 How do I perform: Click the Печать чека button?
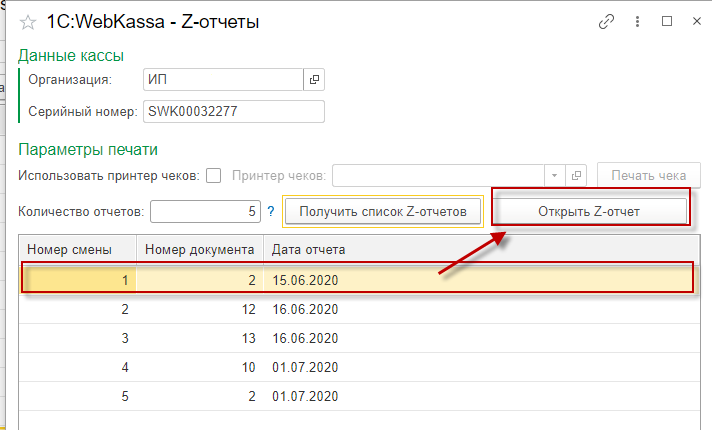click(648, 175)
